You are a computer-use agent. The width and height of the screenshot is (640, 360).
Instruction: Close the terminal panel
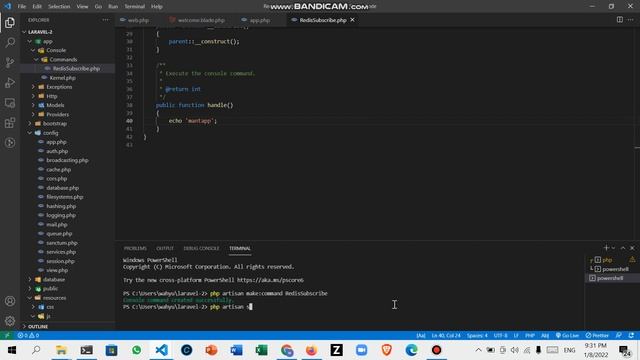[x=632, y=248]
